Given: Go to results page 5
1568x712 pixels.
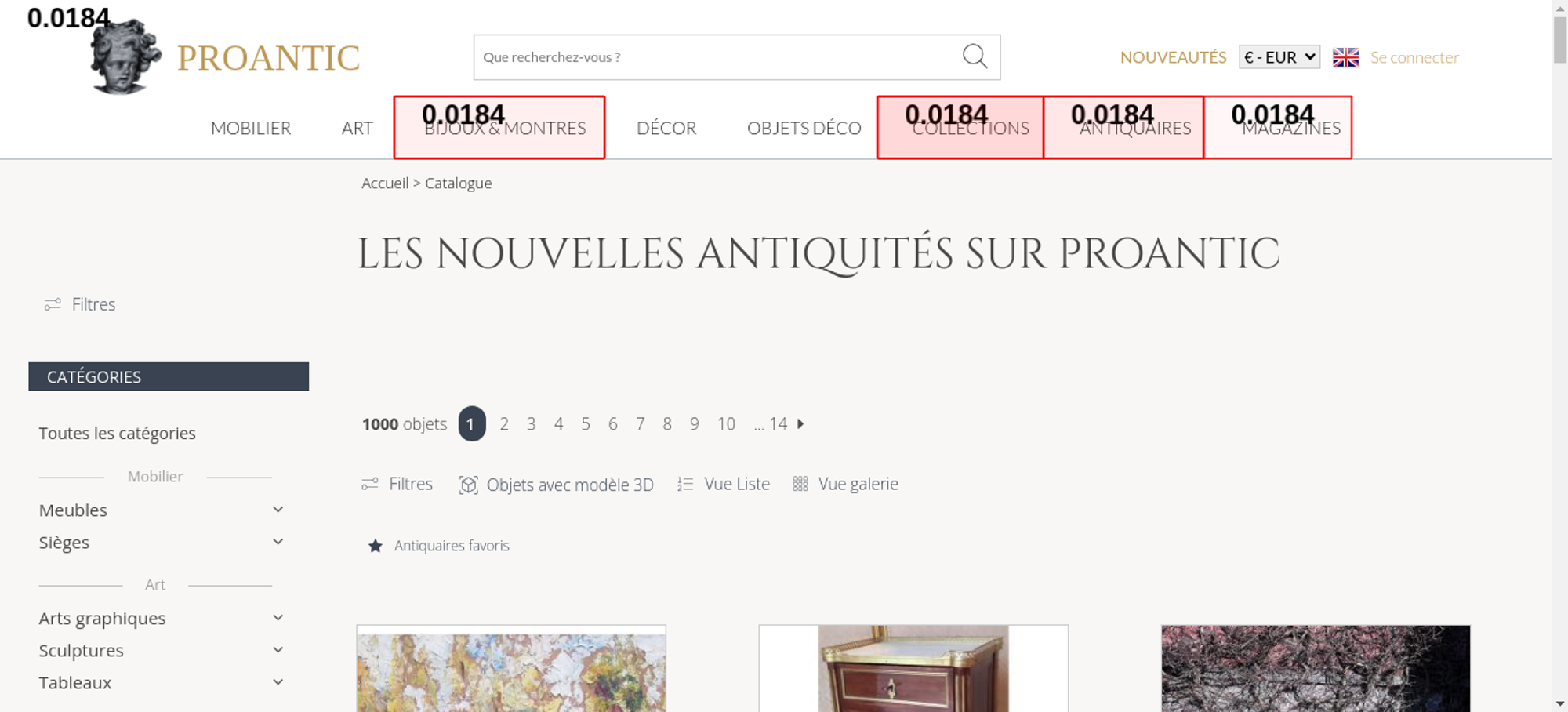Looking at the screenshot, I should [x=586, y=424].
